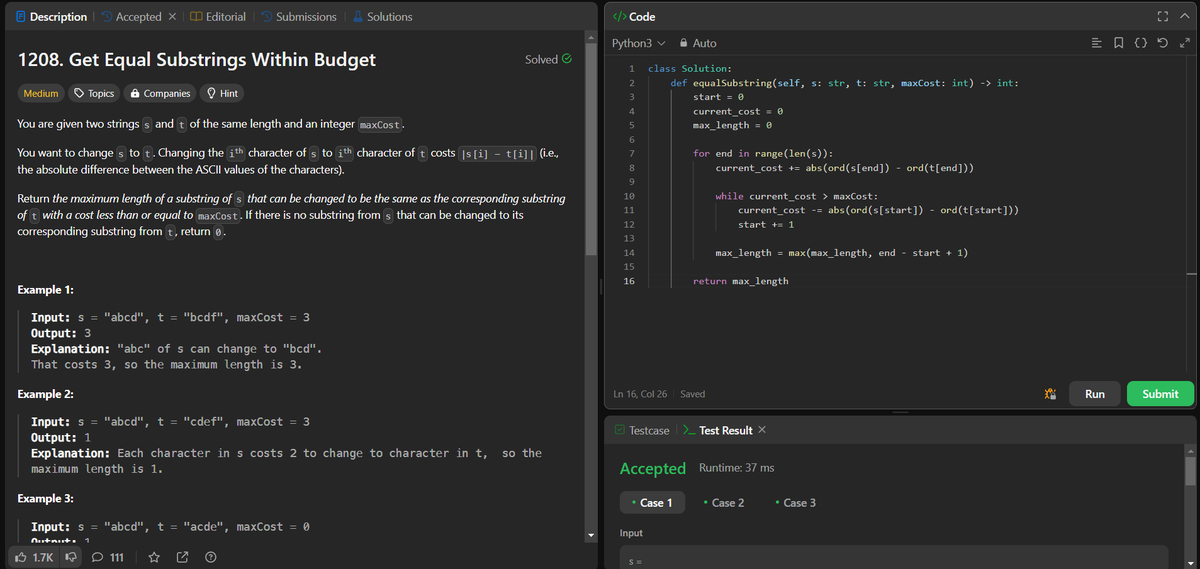Open the 111 comments discussion
The width and height of the screenshot is (1200, 569).
pos(109,557)
